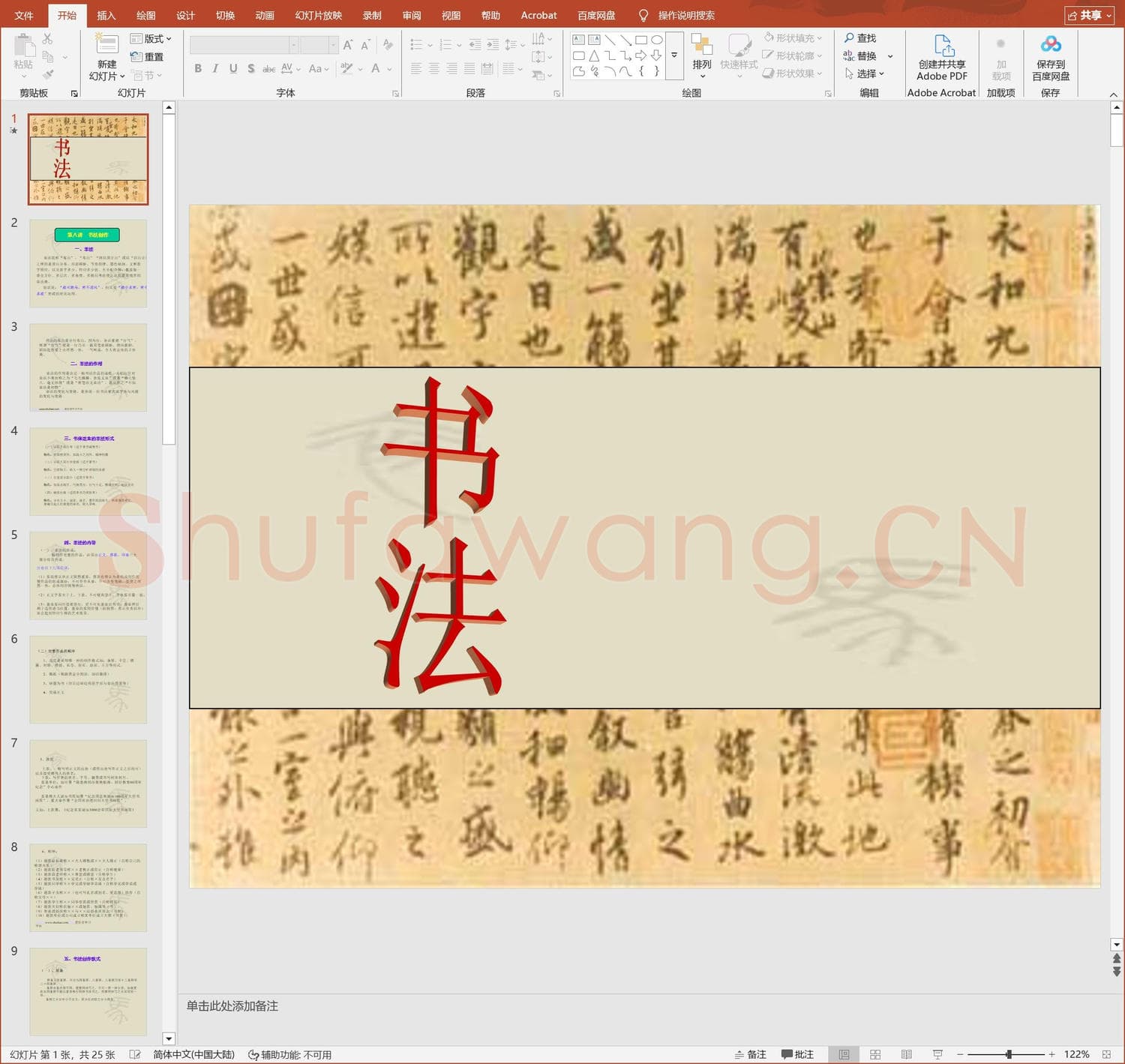Image resolution: width=1125 pixels, height=1064 pixels.
Task: Click the zoom out minus button
Action: tap(960, 1054)
